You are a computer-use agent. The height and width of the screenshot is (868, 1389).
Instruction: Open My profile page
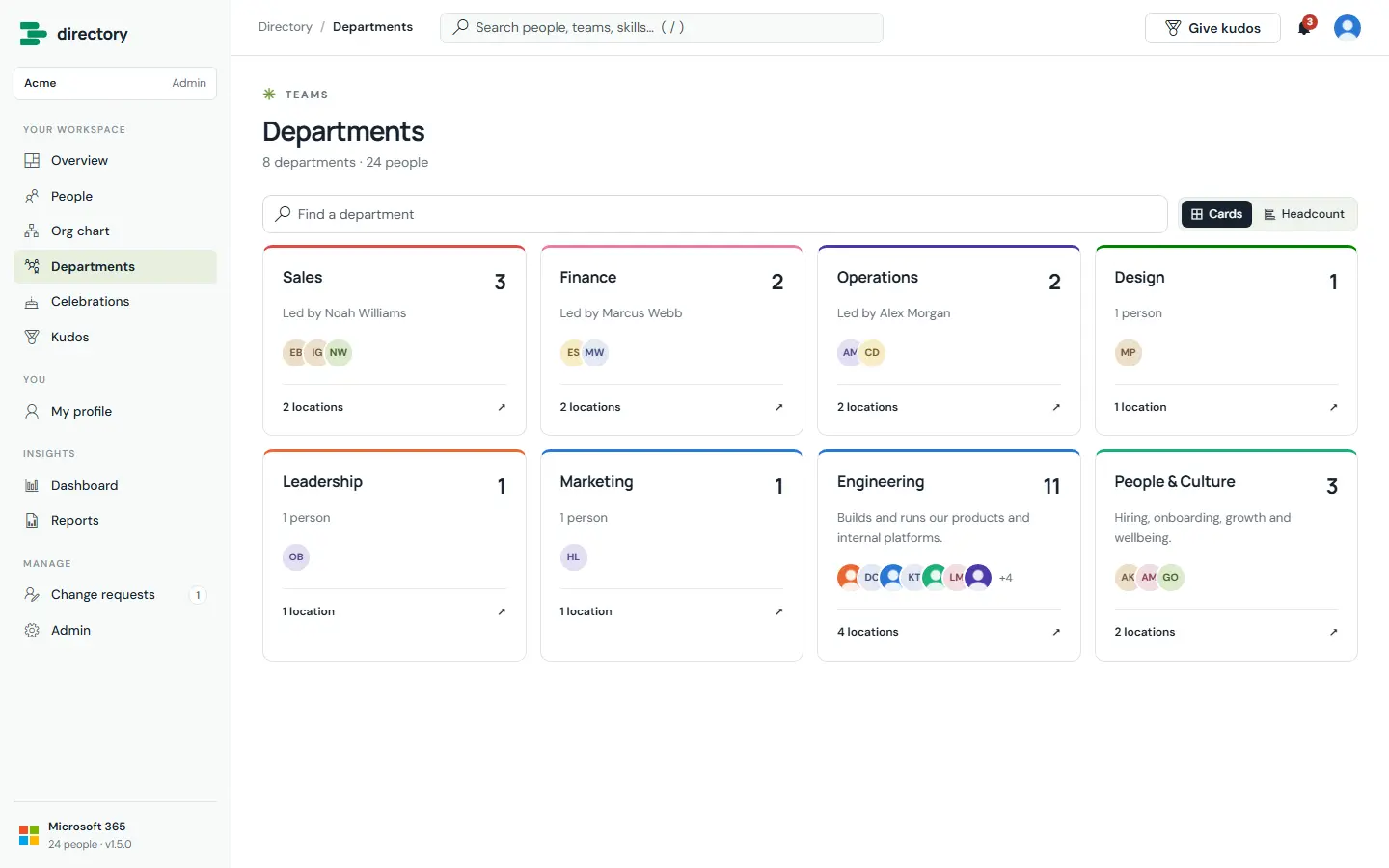(x=115, y=411)
